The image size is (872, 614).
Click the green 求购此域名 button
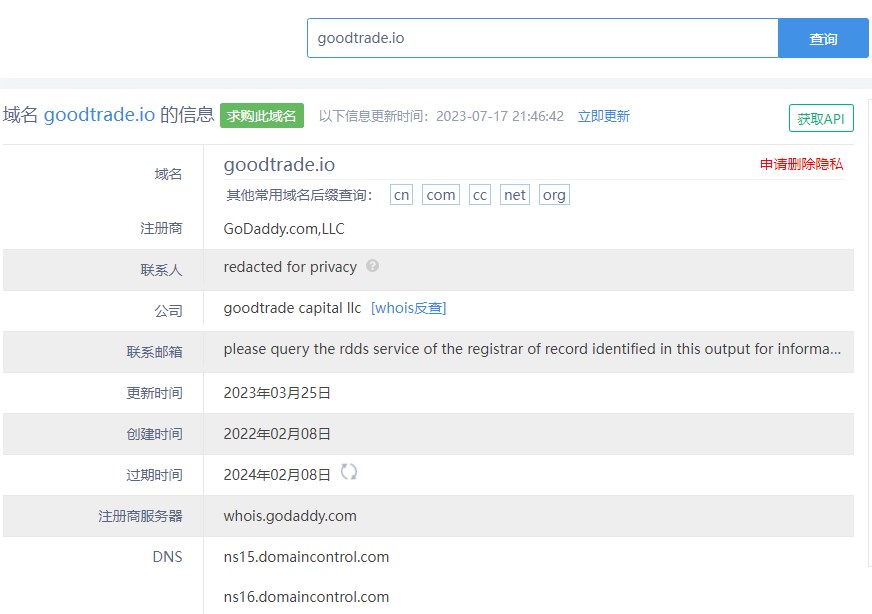point(262,116)
